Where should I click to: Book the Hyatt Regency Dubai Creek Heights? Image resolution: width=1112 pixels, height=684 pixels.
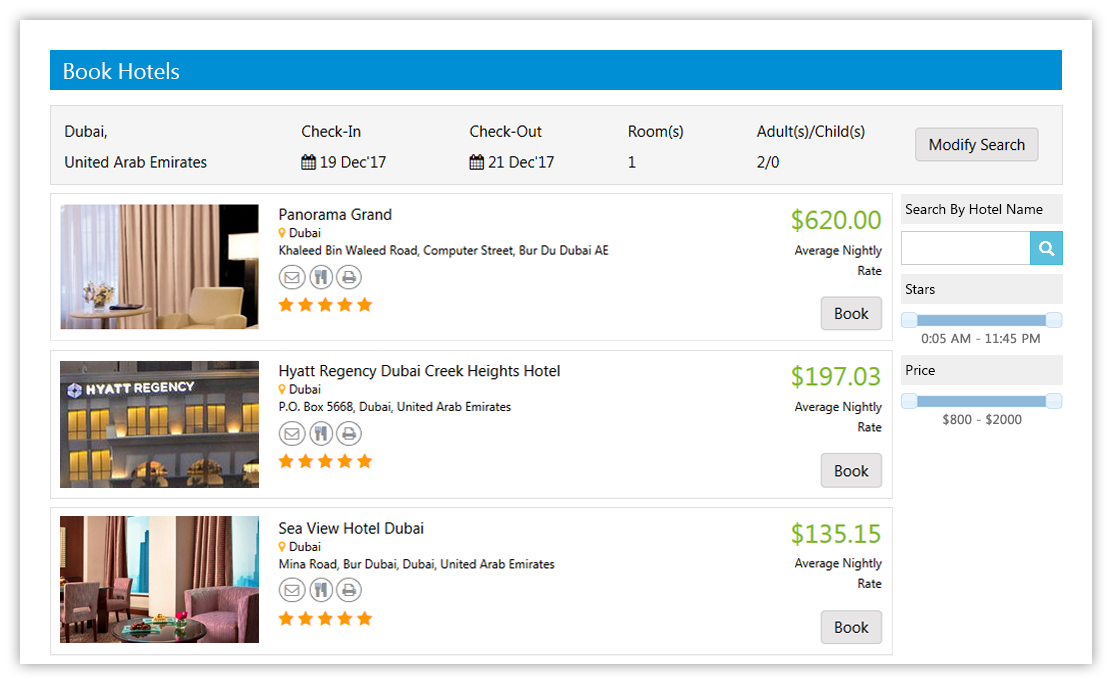click(850, 471)
